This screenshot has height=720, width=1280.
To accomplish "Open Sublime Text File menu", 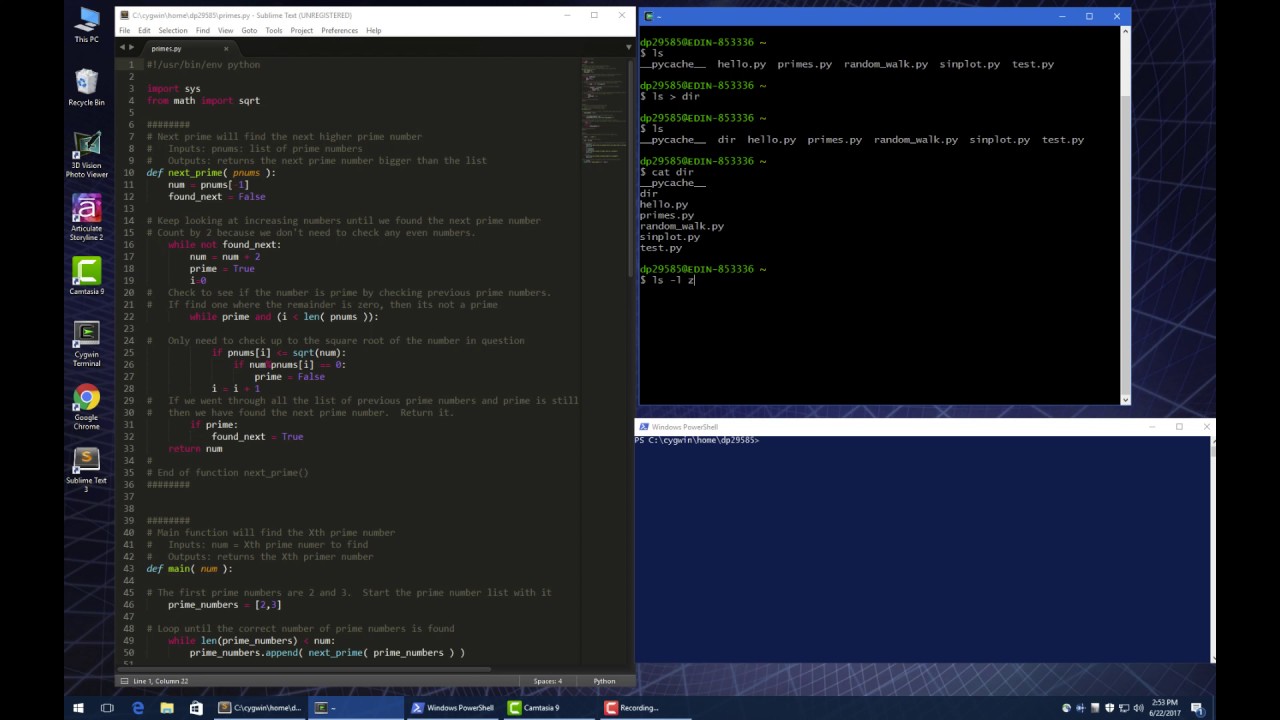I will [125, 30].
